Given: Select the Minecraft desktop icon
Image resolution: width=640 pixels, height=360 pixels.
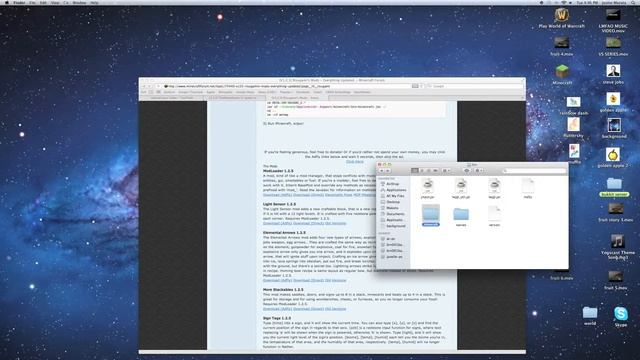Looking at the screenshot, I should click(562, 71).
